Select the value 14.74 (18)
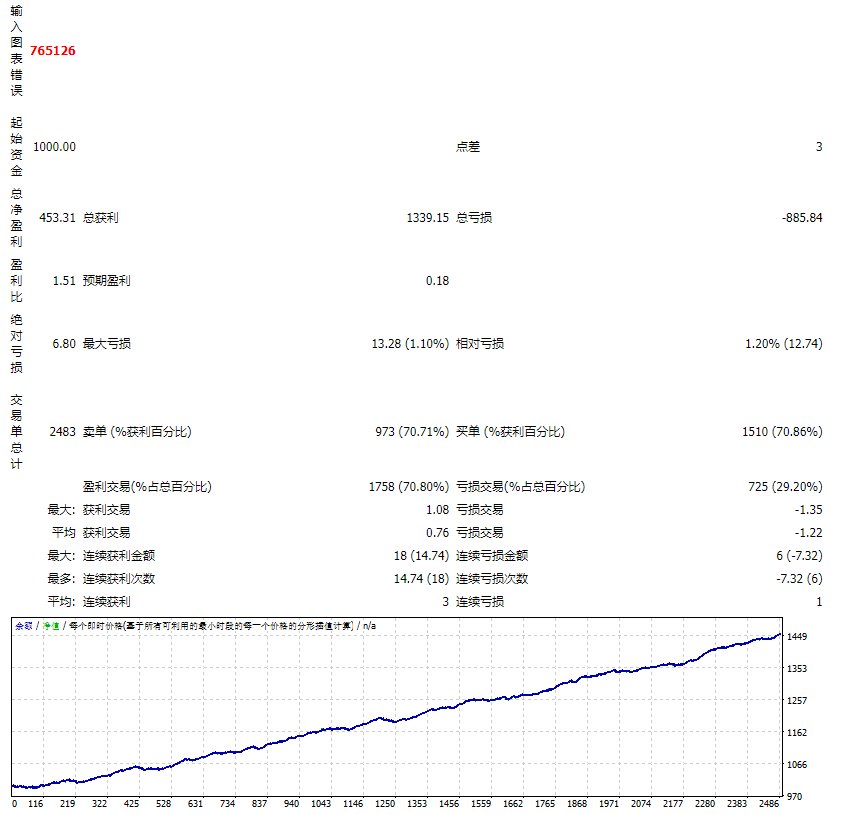This screenshot has width=845, height=815. [421, 579]
